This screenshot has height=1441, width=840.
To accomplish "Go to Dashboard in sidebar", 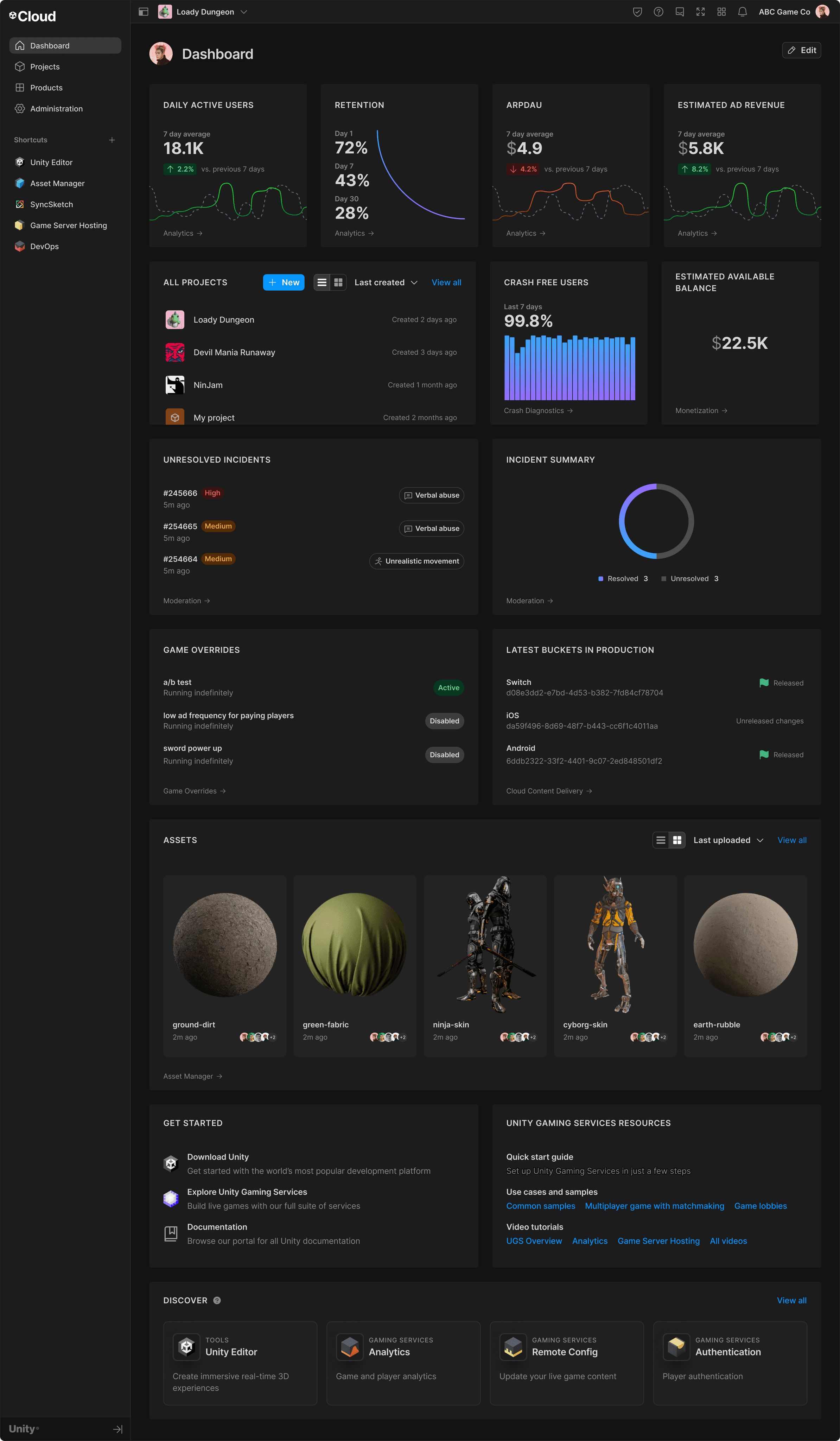I will (x=65, y=46).
